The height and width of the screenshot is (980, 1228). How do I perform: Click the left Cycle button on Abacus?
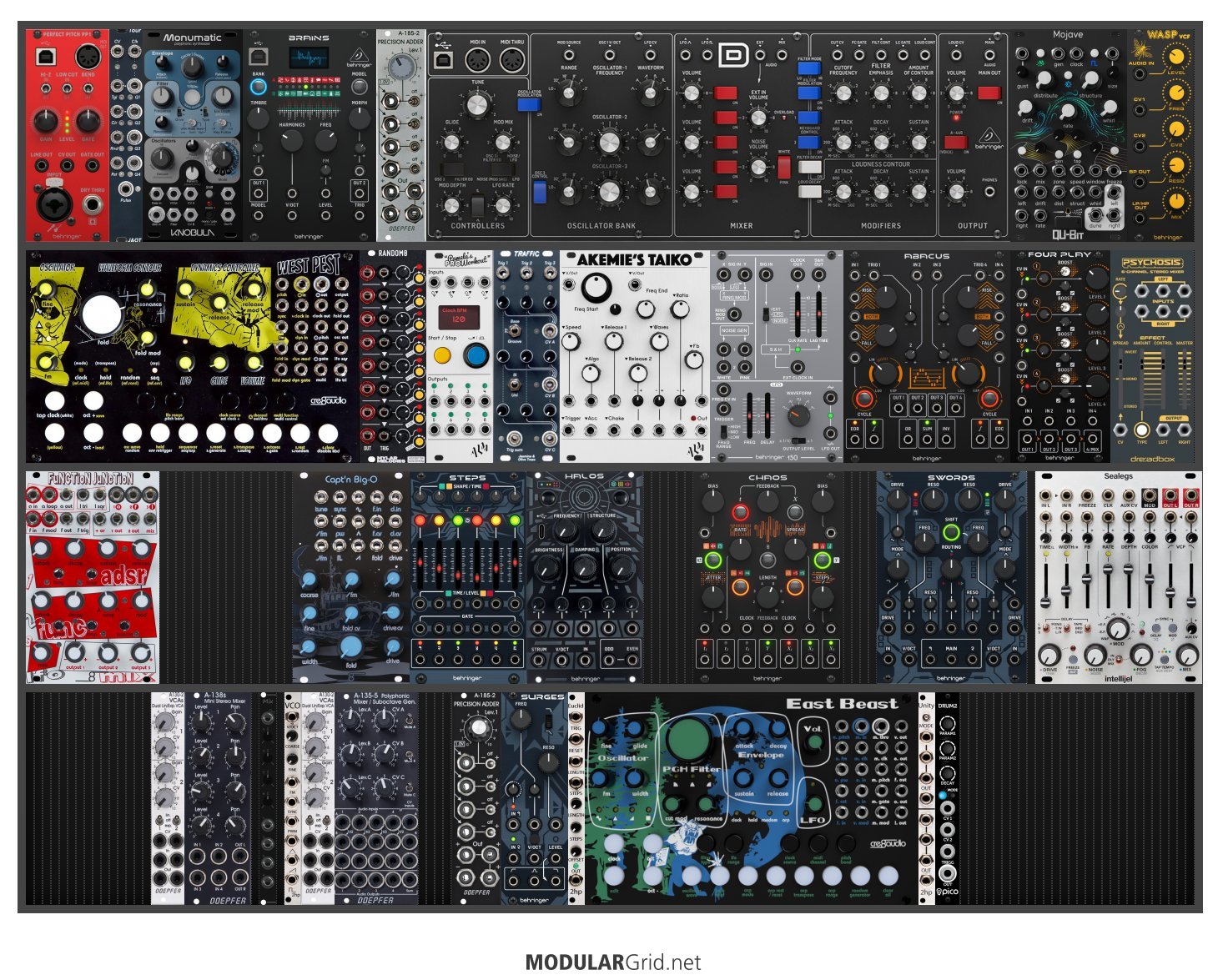(x=865, y=398)
